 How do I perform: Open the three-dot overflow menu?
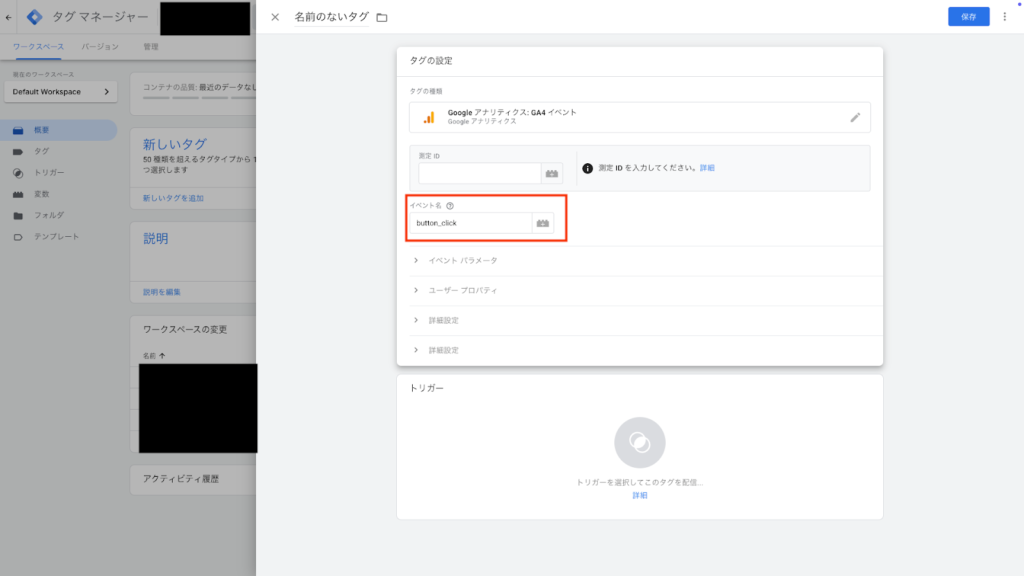click(x=1006, y=16)
